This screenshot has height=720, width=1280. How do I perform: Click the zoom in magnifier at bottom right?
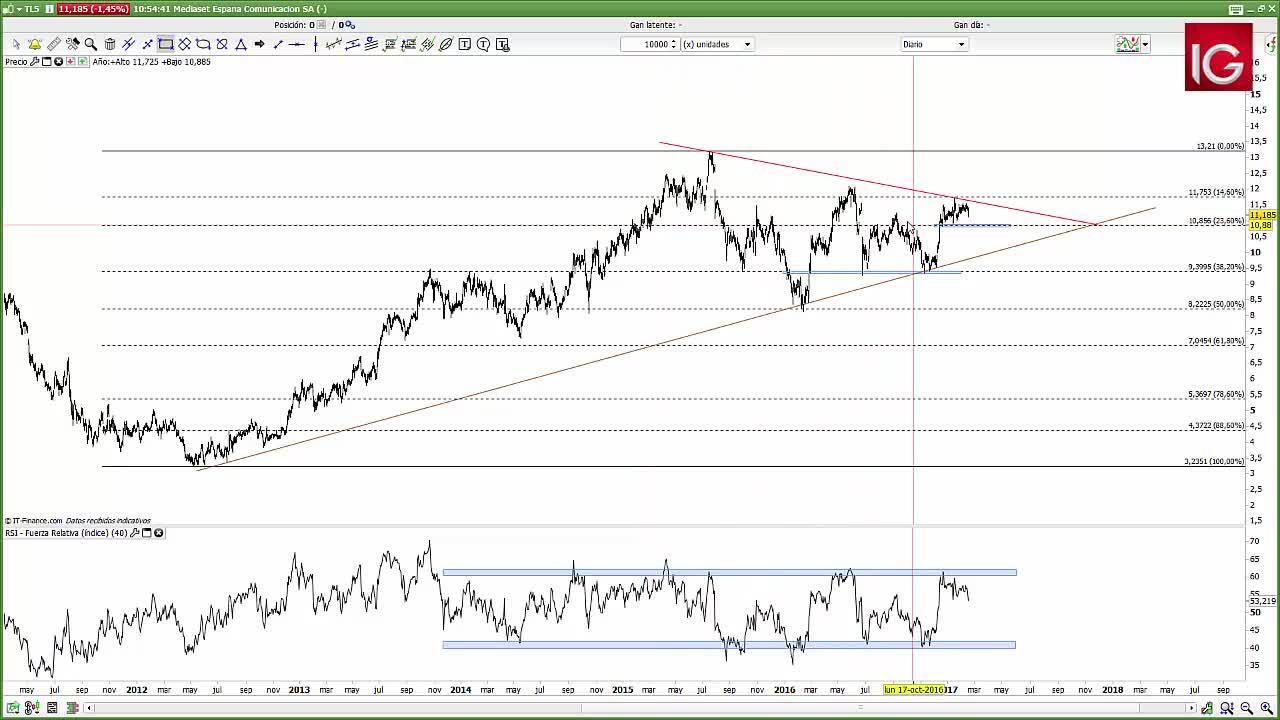(x=1266, y=708)
